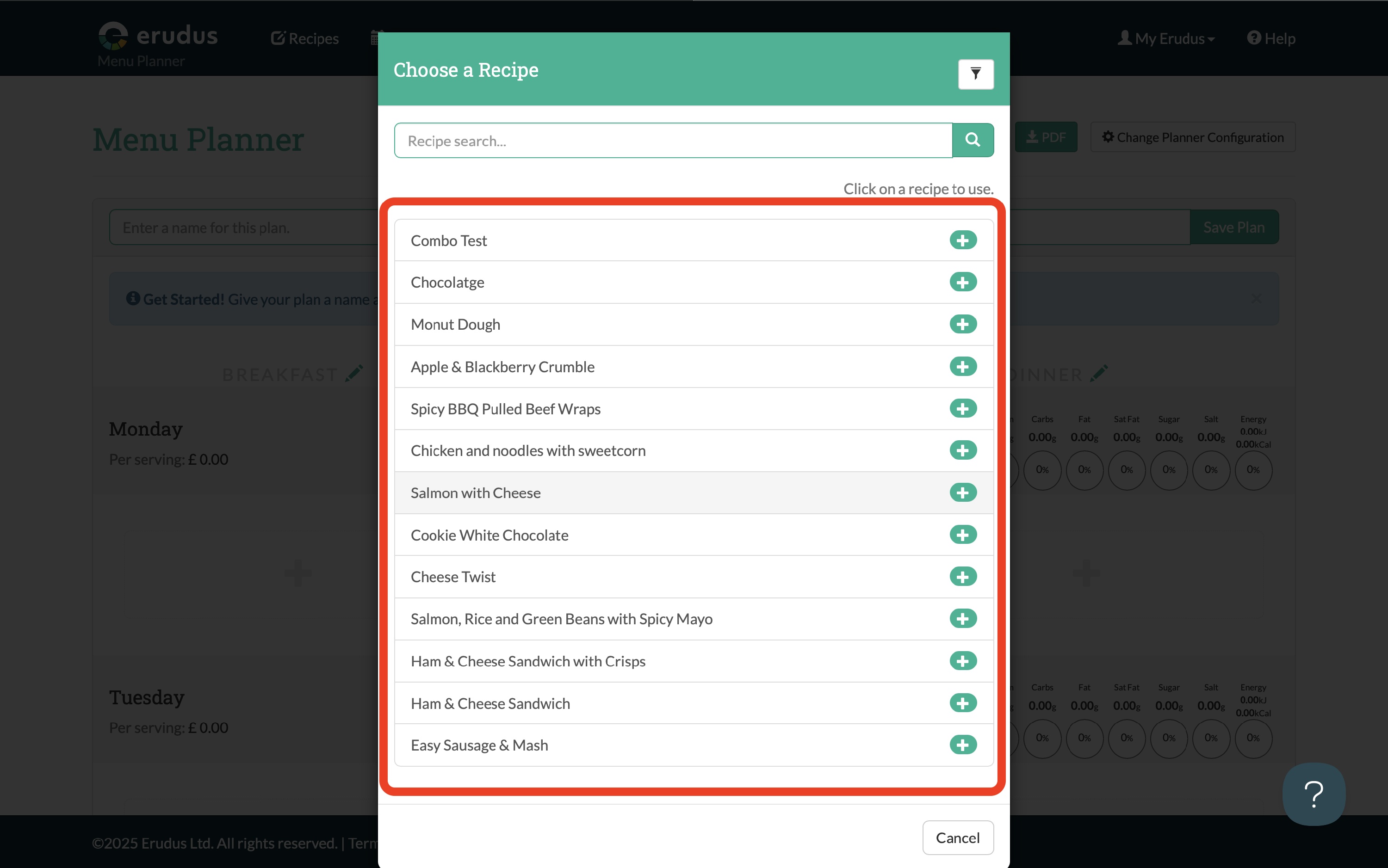
Task: Click plus icon next to Salmon with Cheese
Action: click(x=962, y=492)
